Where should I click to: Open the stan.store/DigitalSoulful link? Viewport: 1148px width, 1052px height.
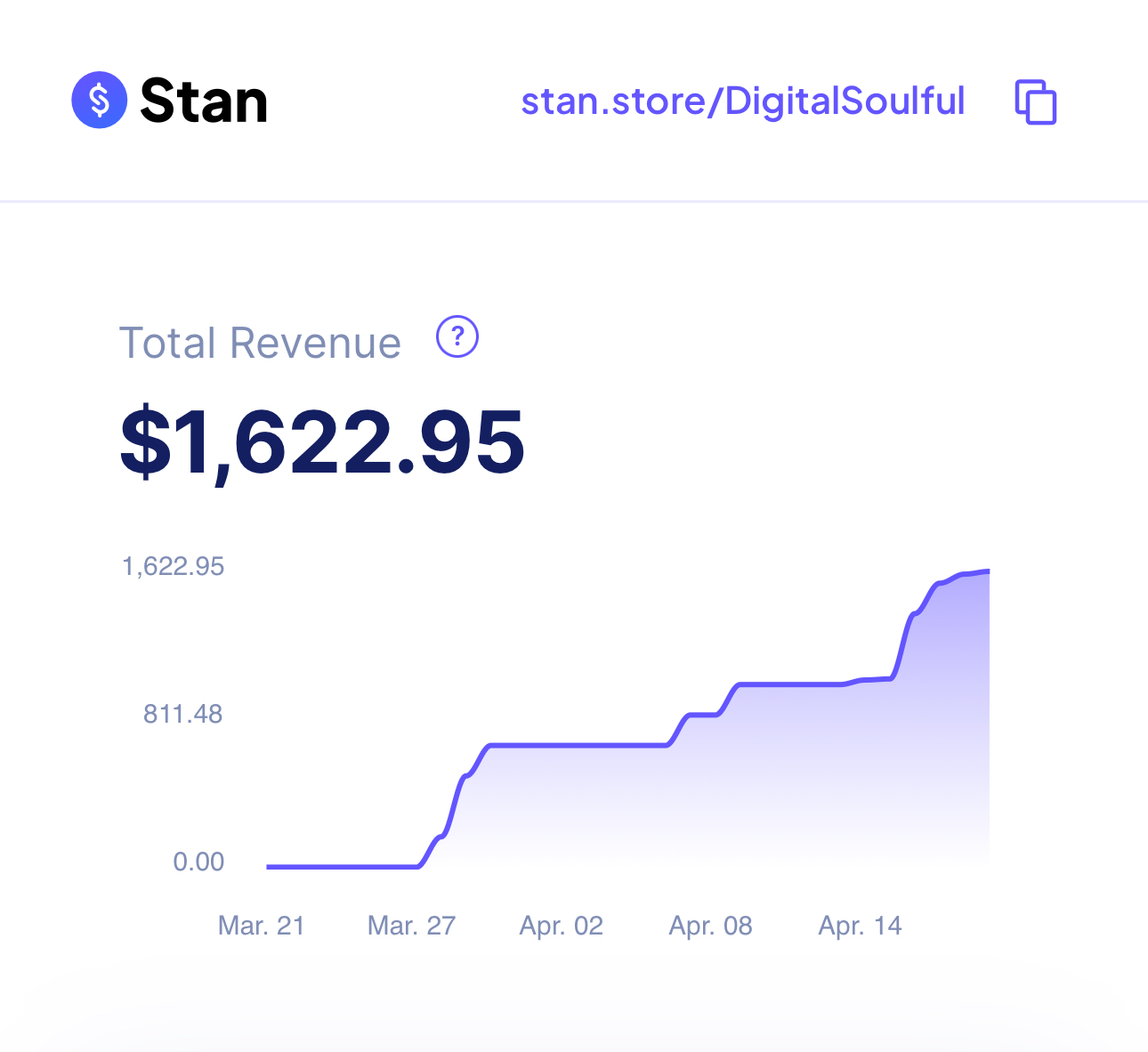(742, 101)
